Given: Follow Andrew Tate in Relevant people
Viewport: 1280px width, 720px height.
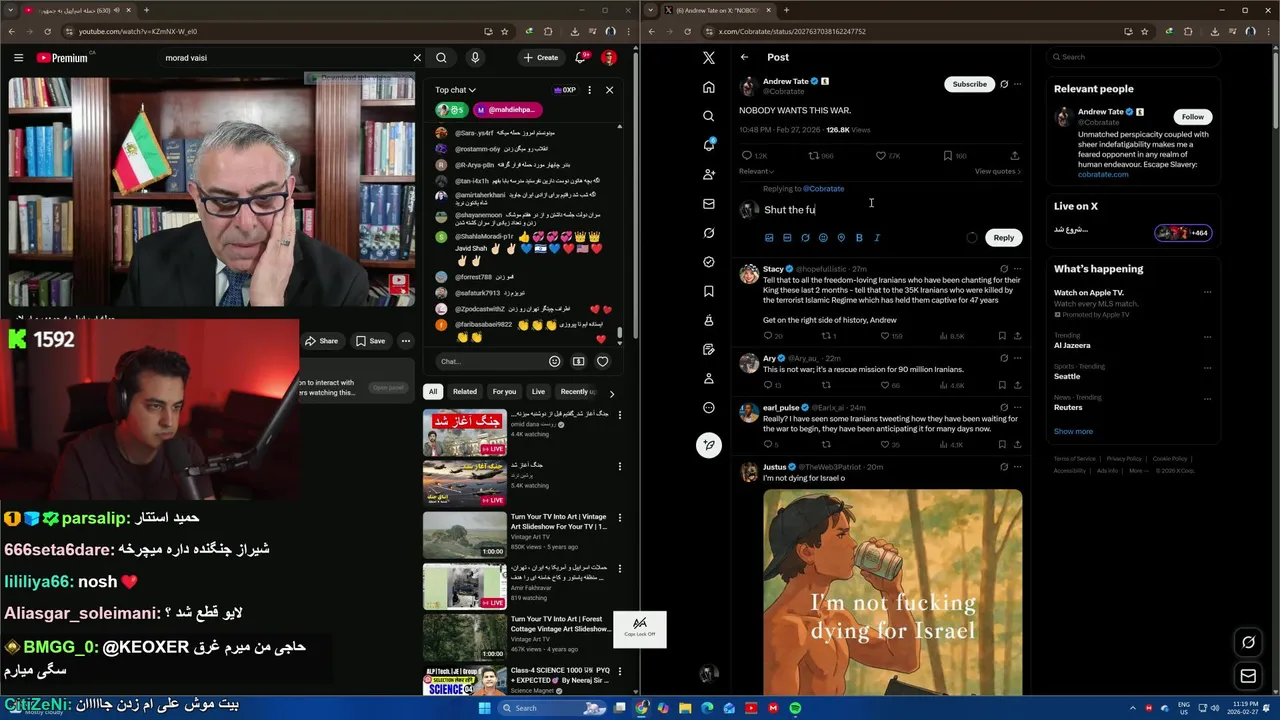Looking at the screenshot, I should point(1193,116).
